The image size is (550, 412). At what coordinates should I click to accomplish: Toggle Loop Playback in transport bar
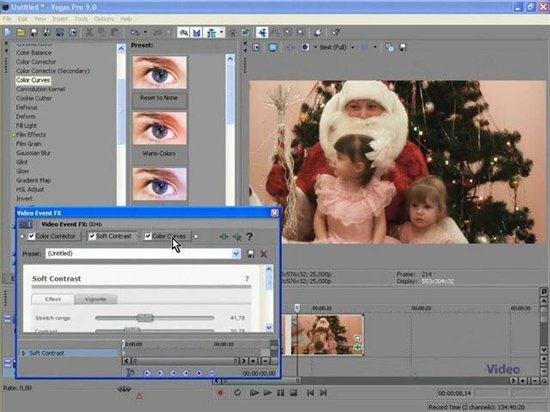(x=237, y=393)
